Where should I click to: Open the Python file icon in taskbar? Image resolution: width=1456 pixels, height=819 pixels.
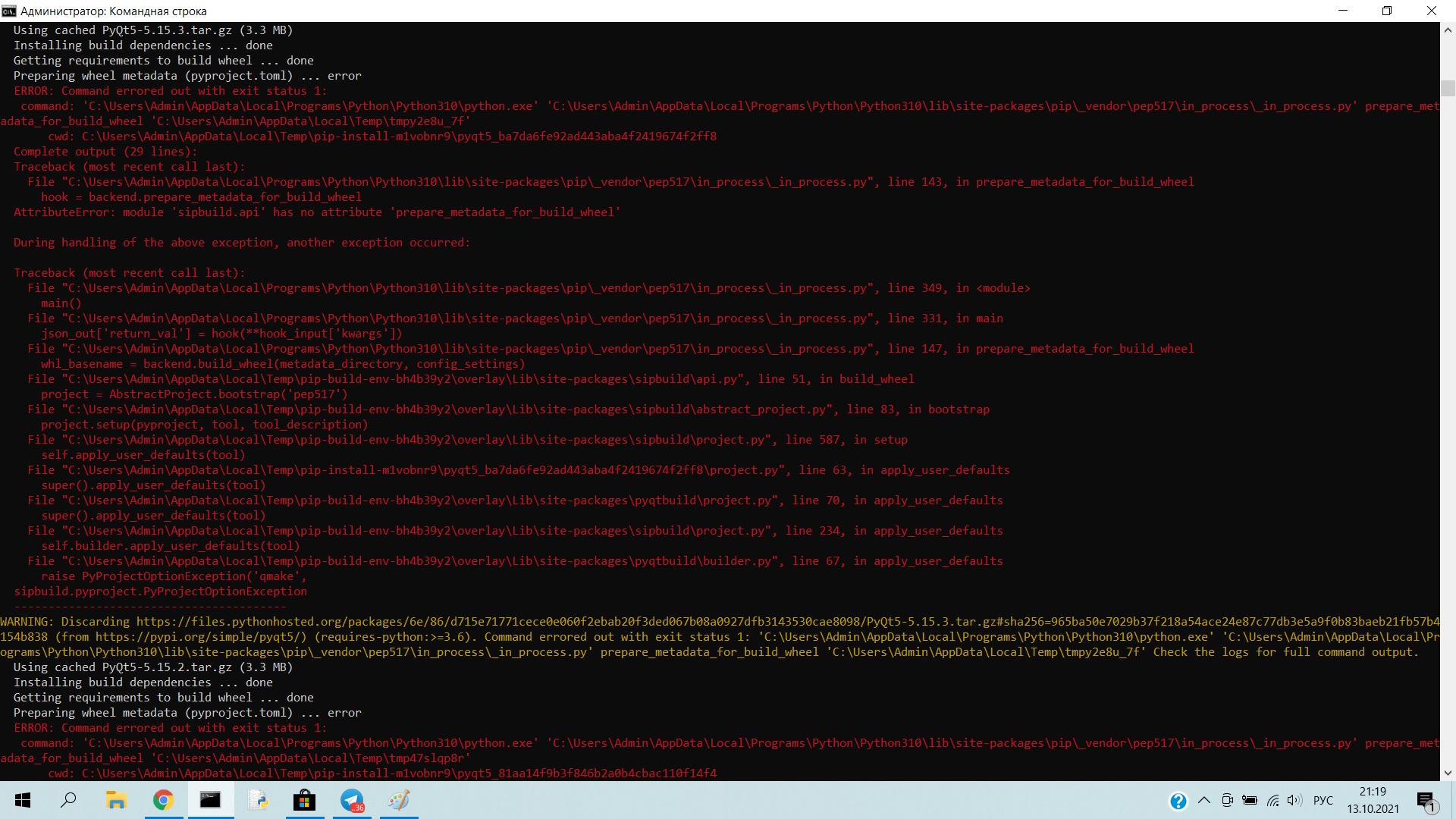click(258, 800)
